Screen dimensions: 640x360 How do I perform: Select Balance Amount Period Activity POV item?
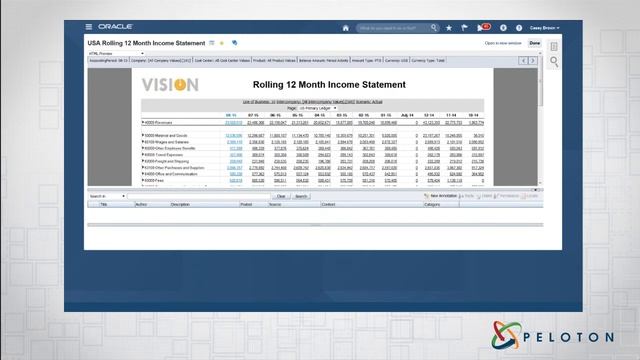click(x=324, y=60)
